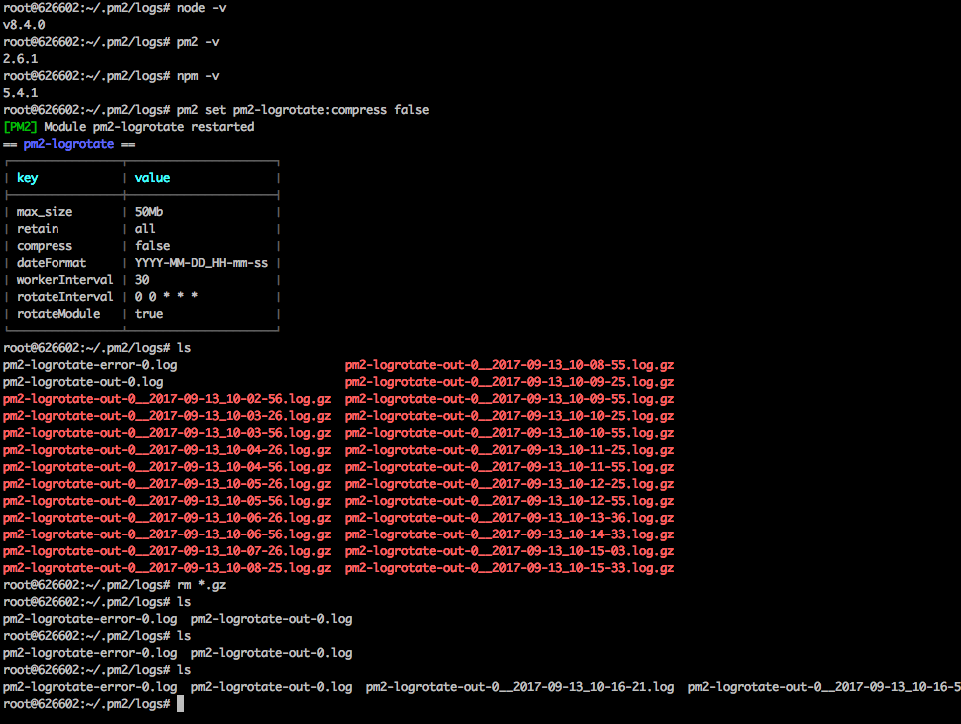Click the '0 0 * * *' cron value

(x=166, y=297)
